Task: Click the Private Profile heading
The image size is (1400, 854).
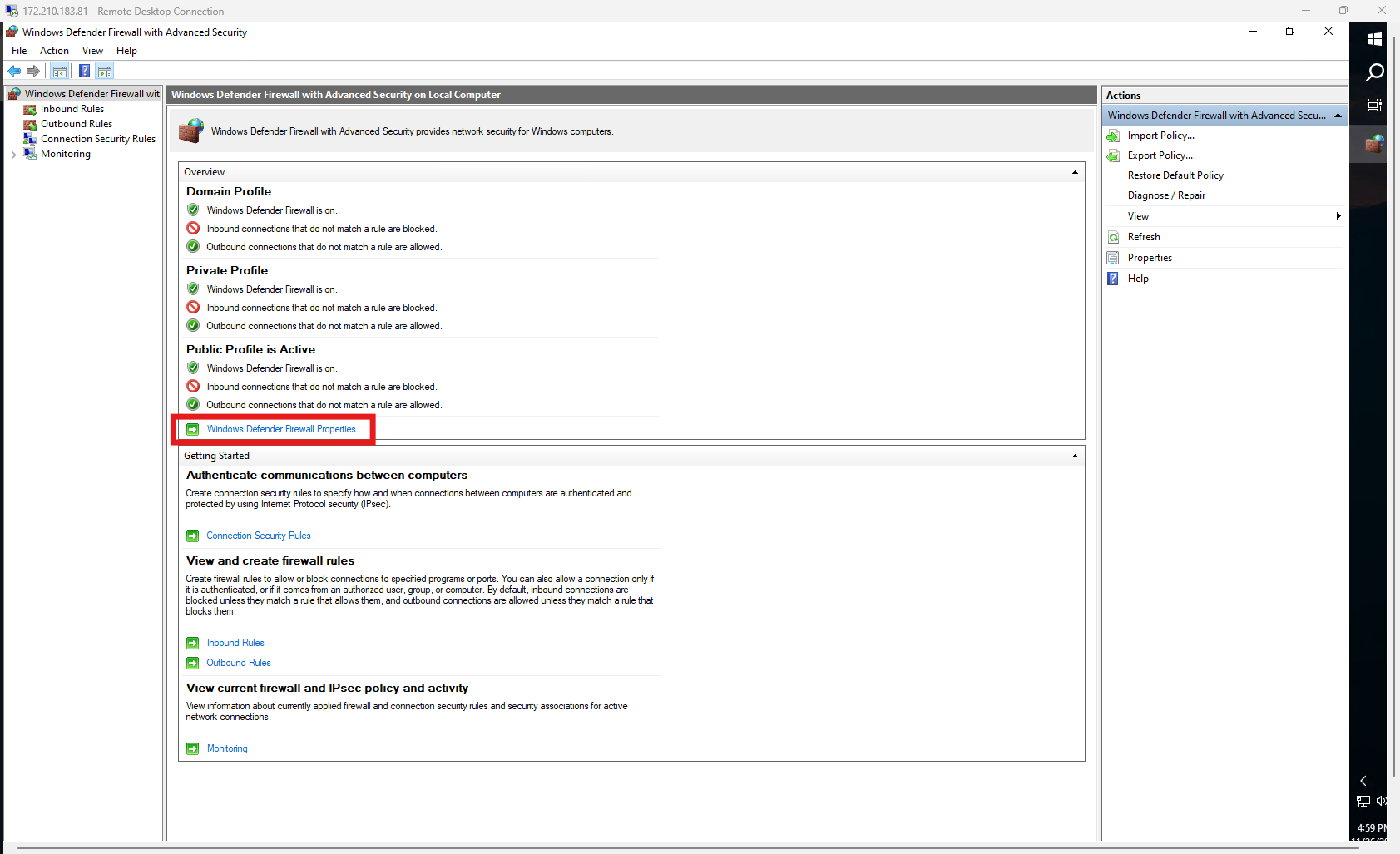Action: 227,270
